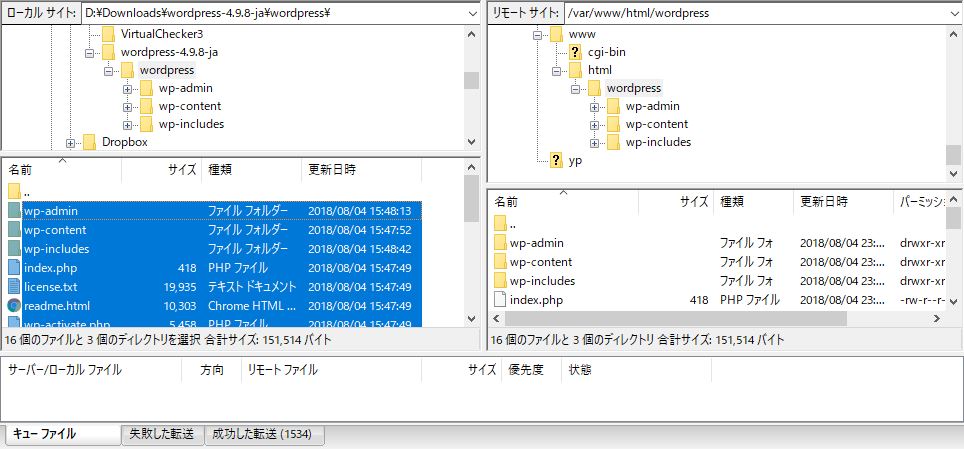Click remote file list horizontal scrollbar thumb

[676, 319]
